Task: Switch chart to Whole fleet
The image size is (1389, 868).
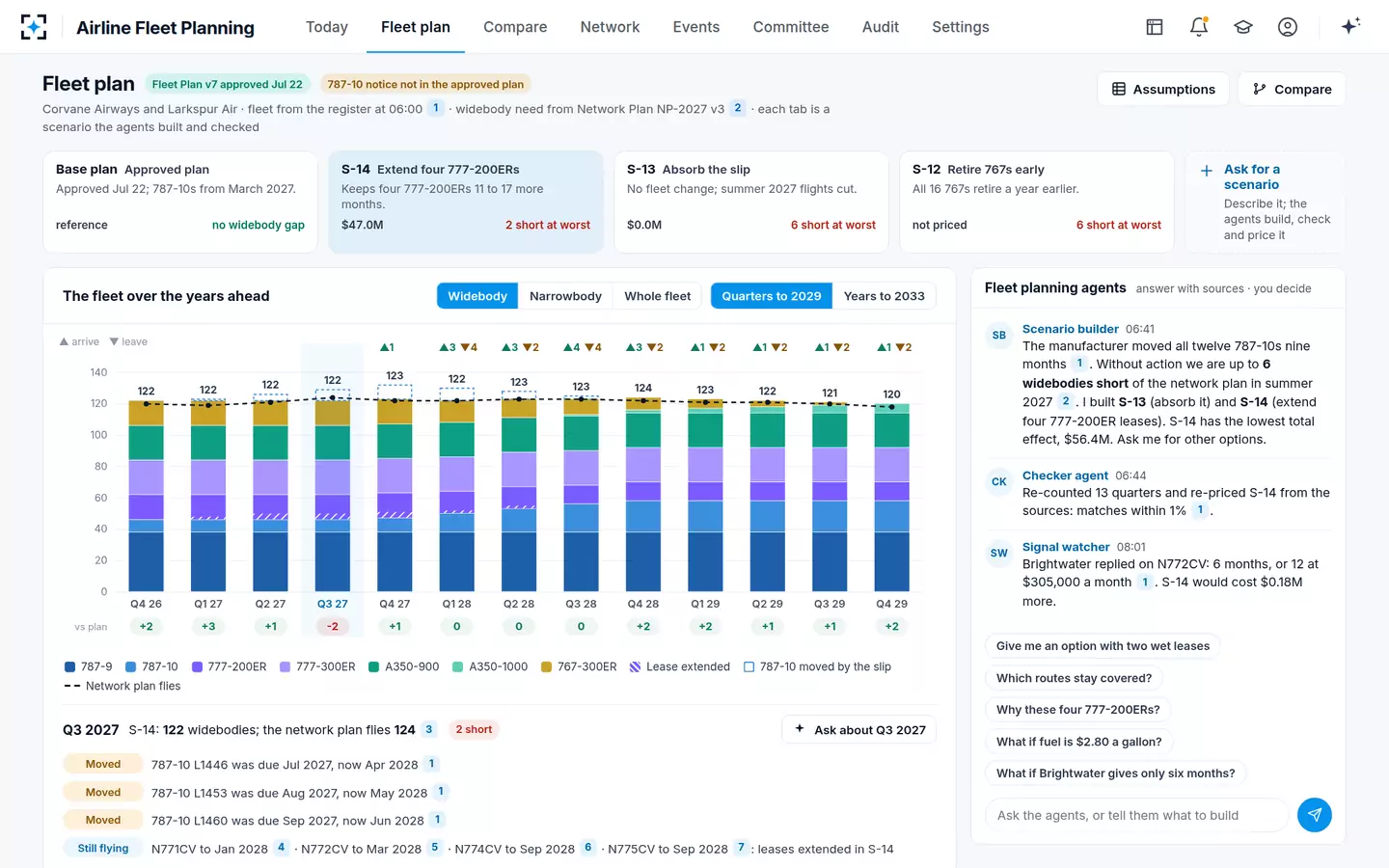Action: [658, 296]
